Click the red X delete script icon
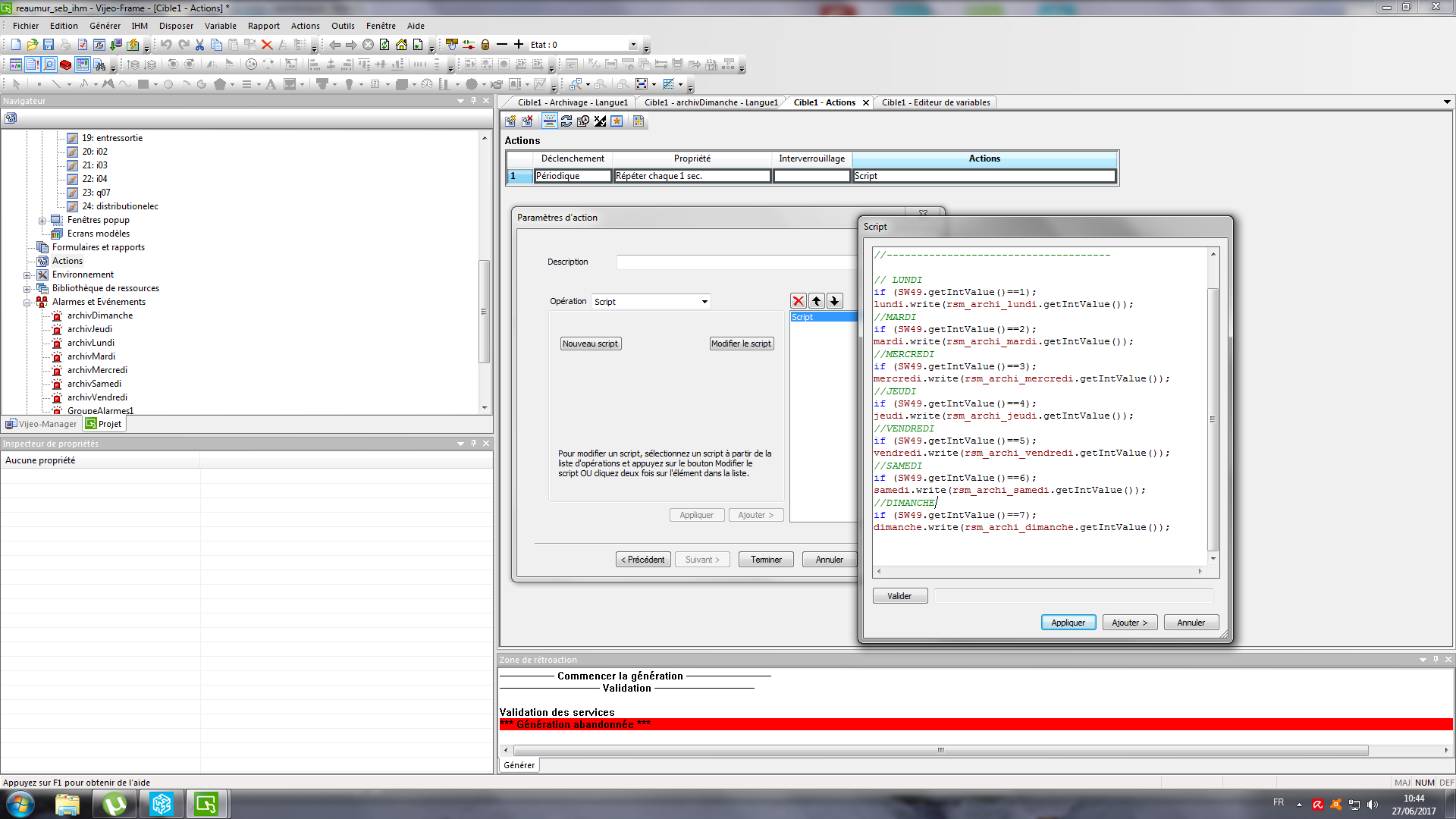Viewport: 1456px width, 819px height. click(x=798, y=301)
